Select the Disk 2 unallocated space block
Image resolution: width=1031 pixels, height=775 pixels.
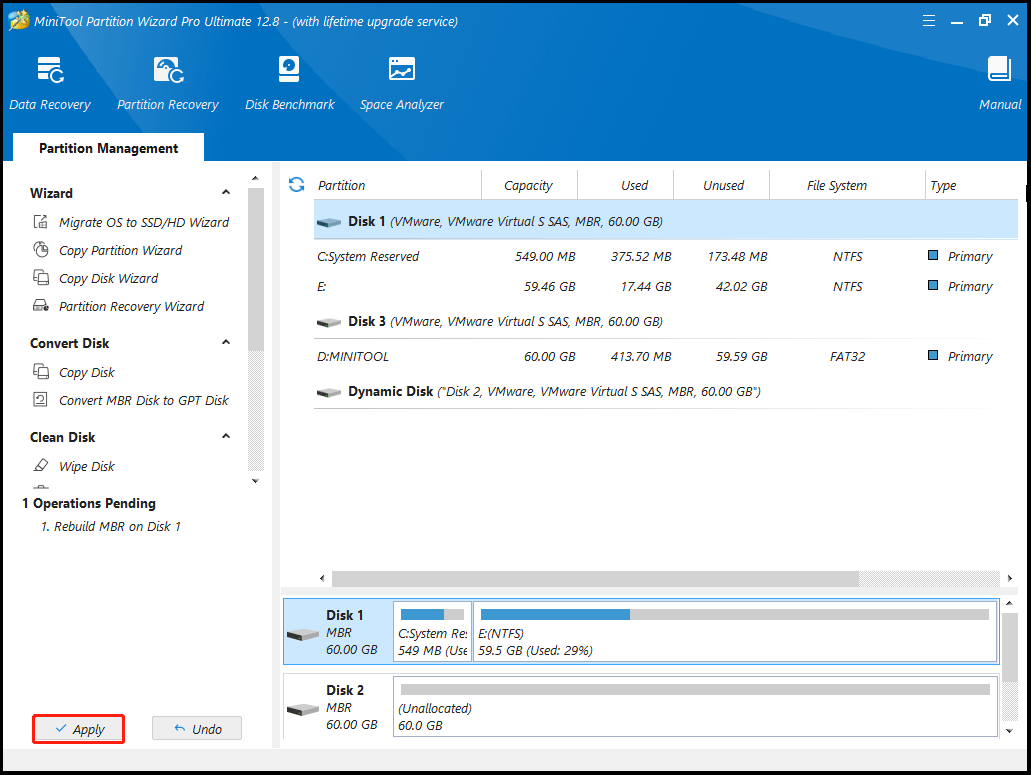(x=693, y=707)
